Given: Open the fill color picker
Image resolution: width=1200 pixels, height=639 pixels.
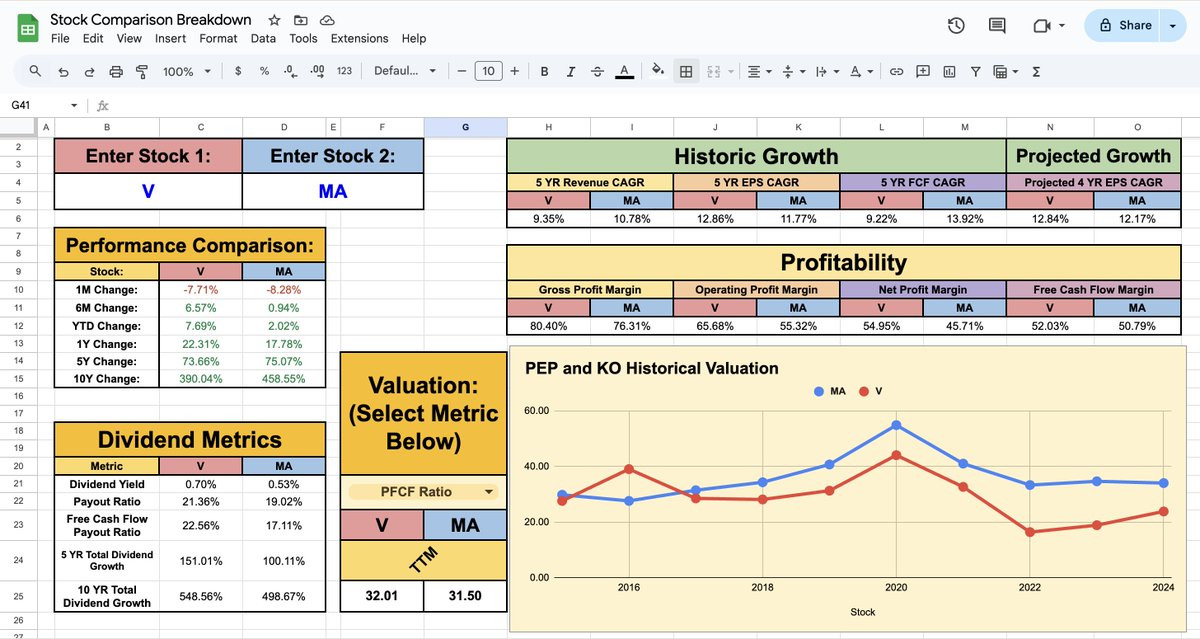Looking at the screenshot, I should point(658,71).
